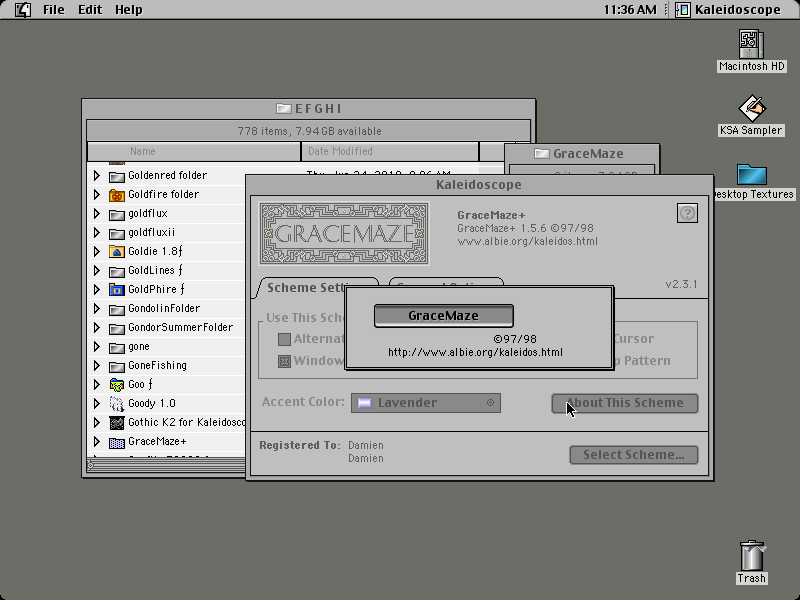Select the Goo ƒ folder icon

coord(117,385)
